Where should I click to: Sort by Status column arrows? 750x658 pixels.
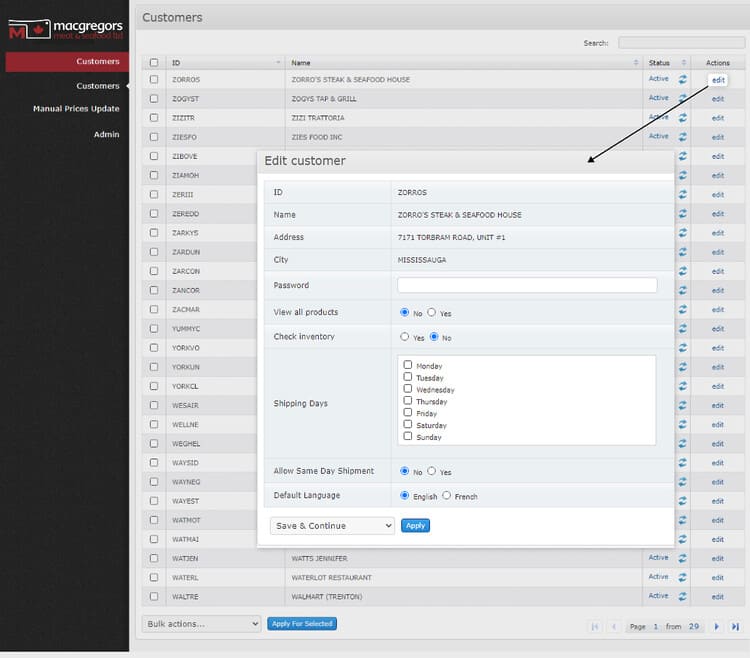click(x=684, y=63)
